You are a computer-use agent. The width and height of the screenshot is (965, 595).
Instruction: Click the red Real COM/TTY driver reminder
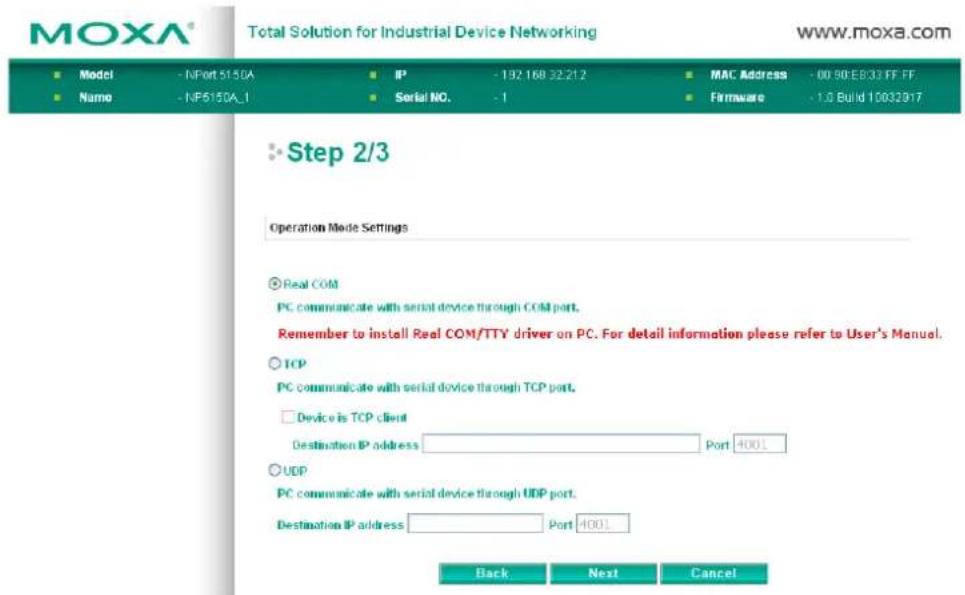click(609, 334)
